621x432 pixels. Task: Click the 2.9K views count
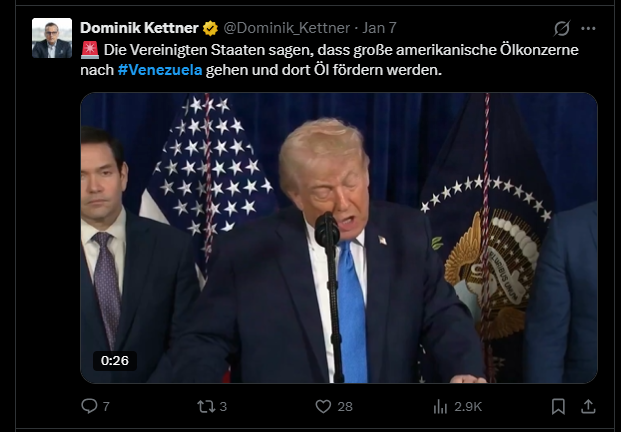(x=468, y=407)
